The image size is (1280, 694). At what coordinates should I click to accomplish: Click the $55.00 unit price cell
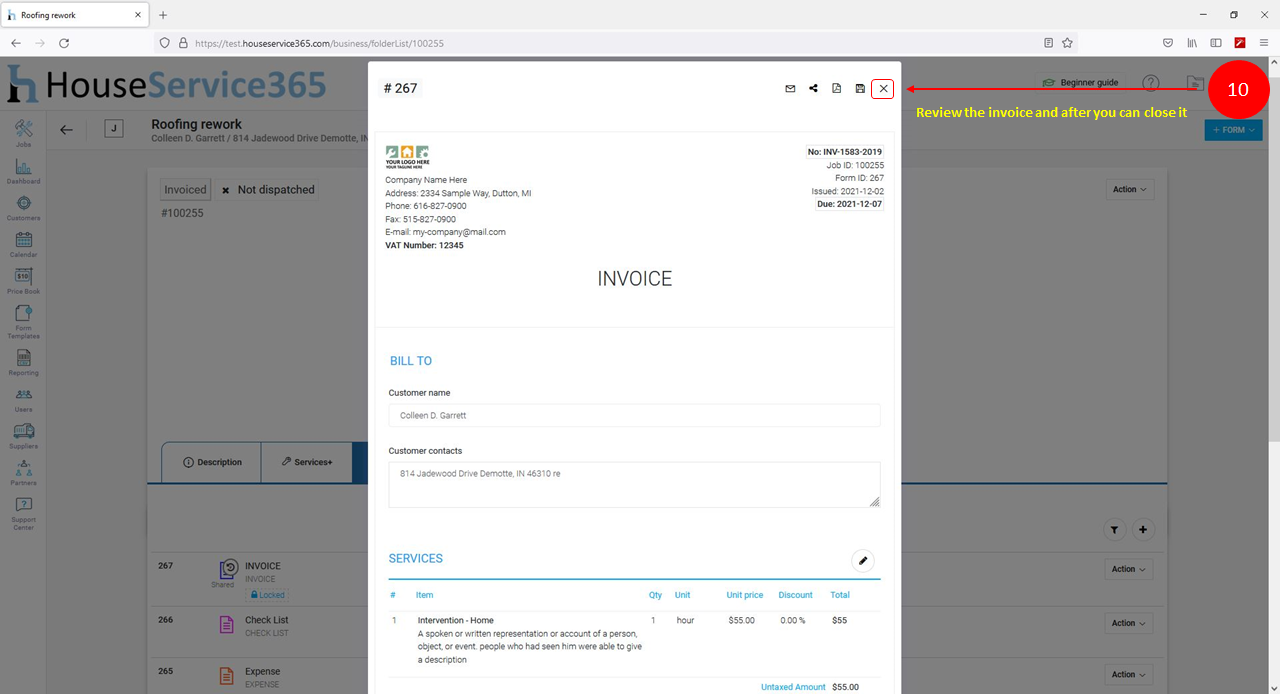[x=742, y=620]
